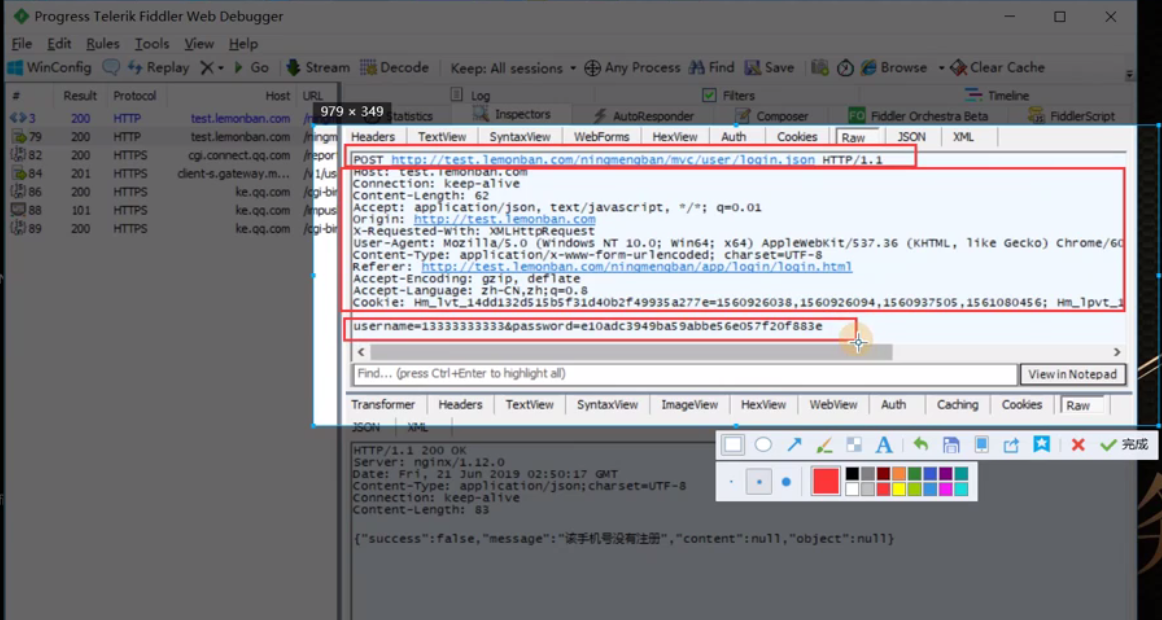Open the Referer login.html link
The height and width of the screenshot is (620, 1162).
point(637,267)
